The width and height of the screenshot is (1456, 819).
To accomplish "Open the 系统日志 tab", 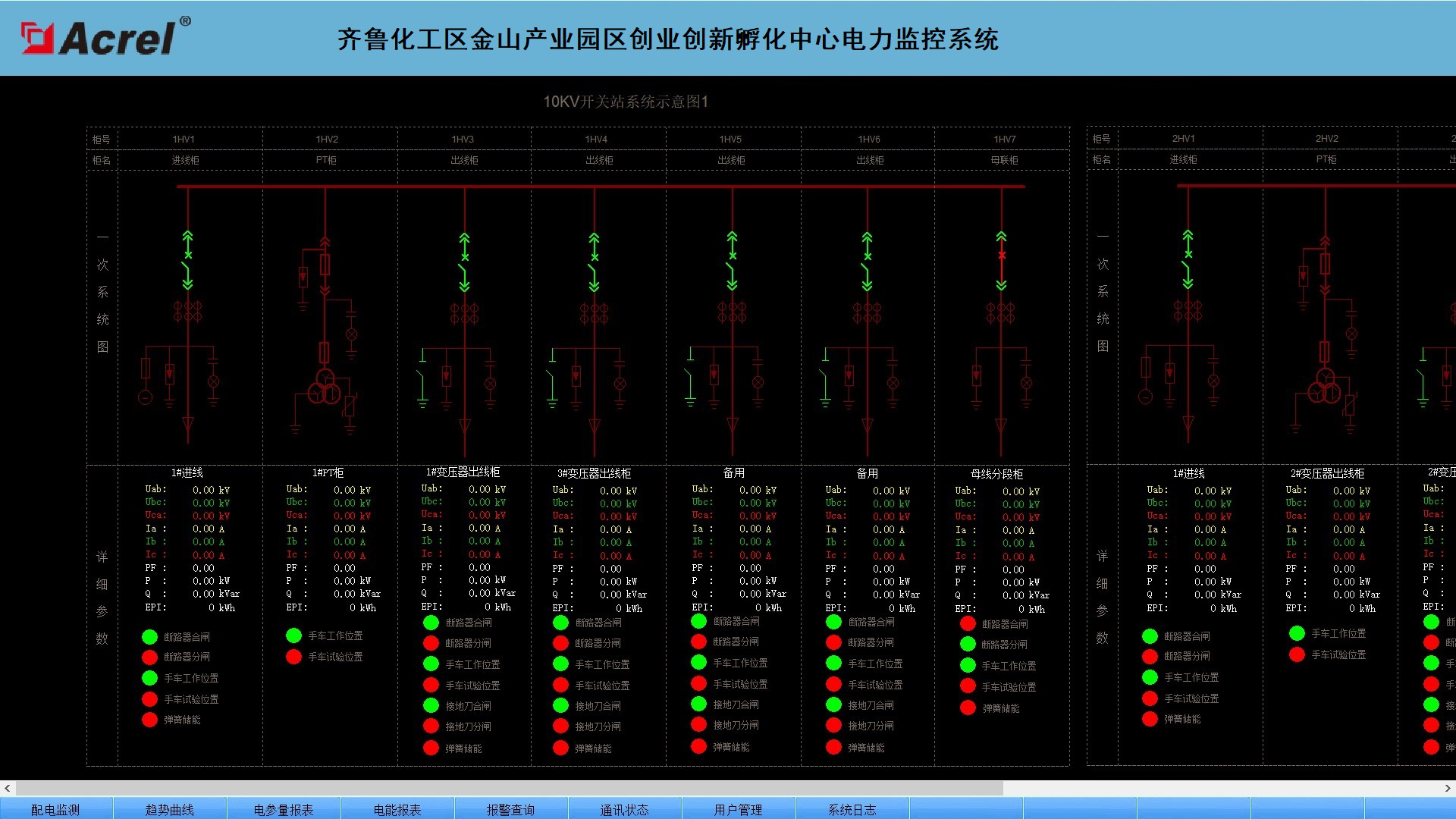I will (852, 809).
